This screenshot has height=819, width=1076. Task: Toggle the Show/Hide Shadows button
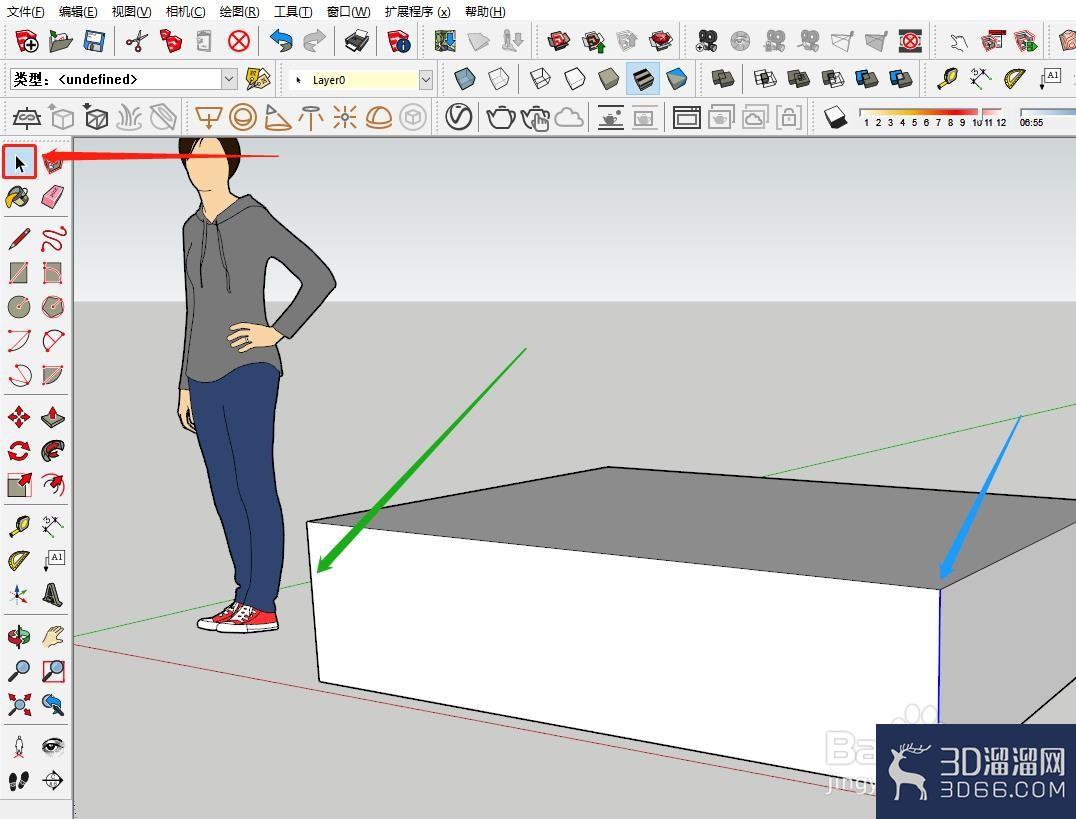pyautogui.click(x=835, y=117)
